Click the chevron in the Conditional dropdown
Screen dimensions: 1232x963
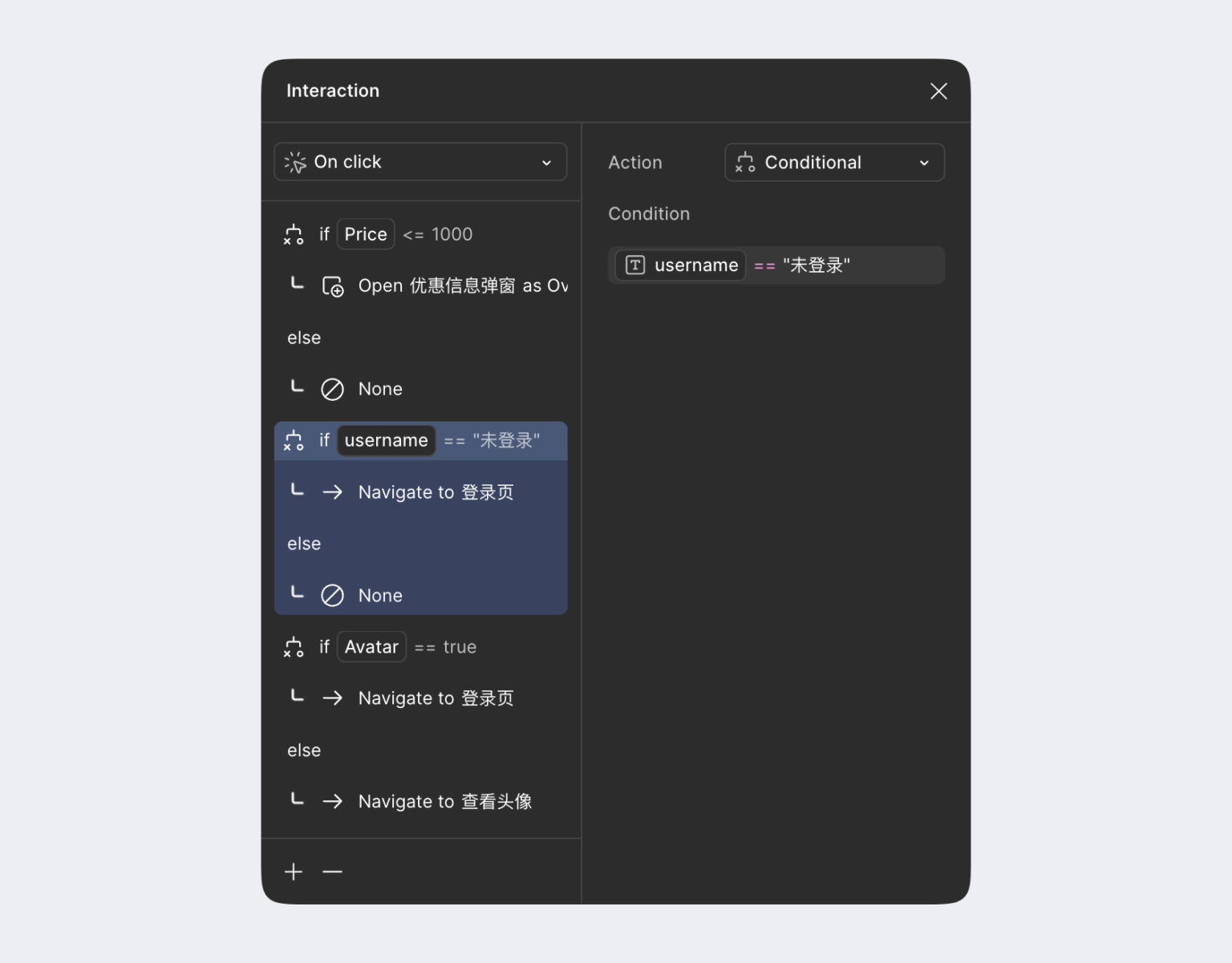(924, 163)
